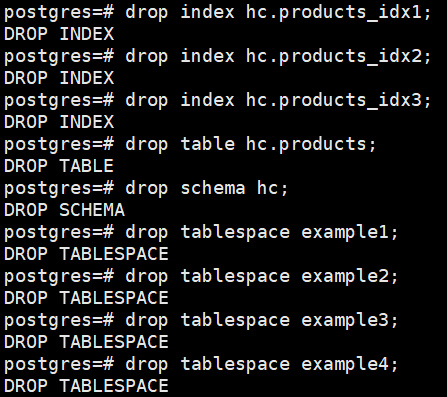
Task: Click the first DROP INDEX output line
Action: click(59, 34)
